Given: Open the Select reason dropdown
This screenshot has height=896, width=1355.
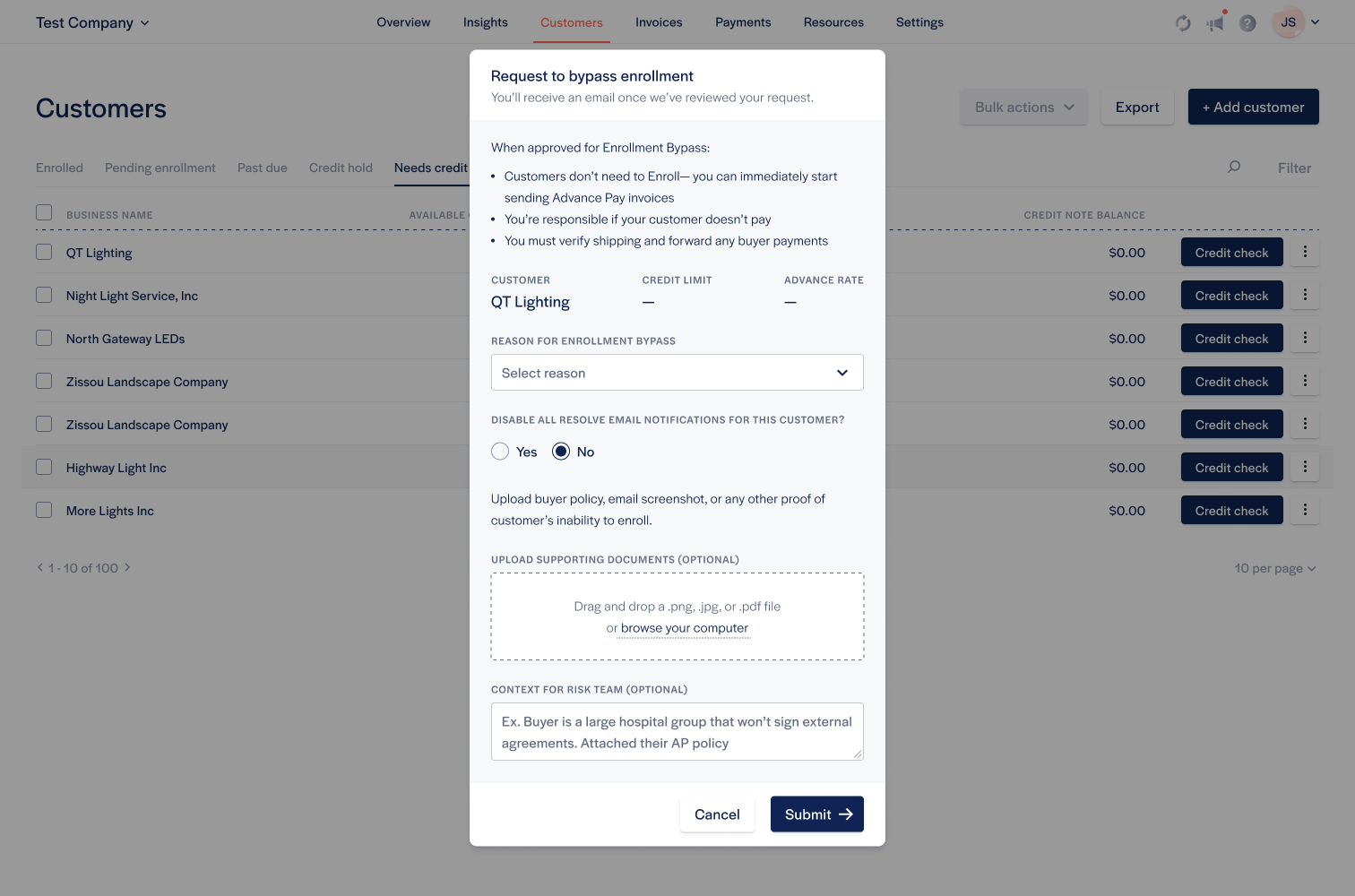Looking at the screenshot, I should (677, 373).
